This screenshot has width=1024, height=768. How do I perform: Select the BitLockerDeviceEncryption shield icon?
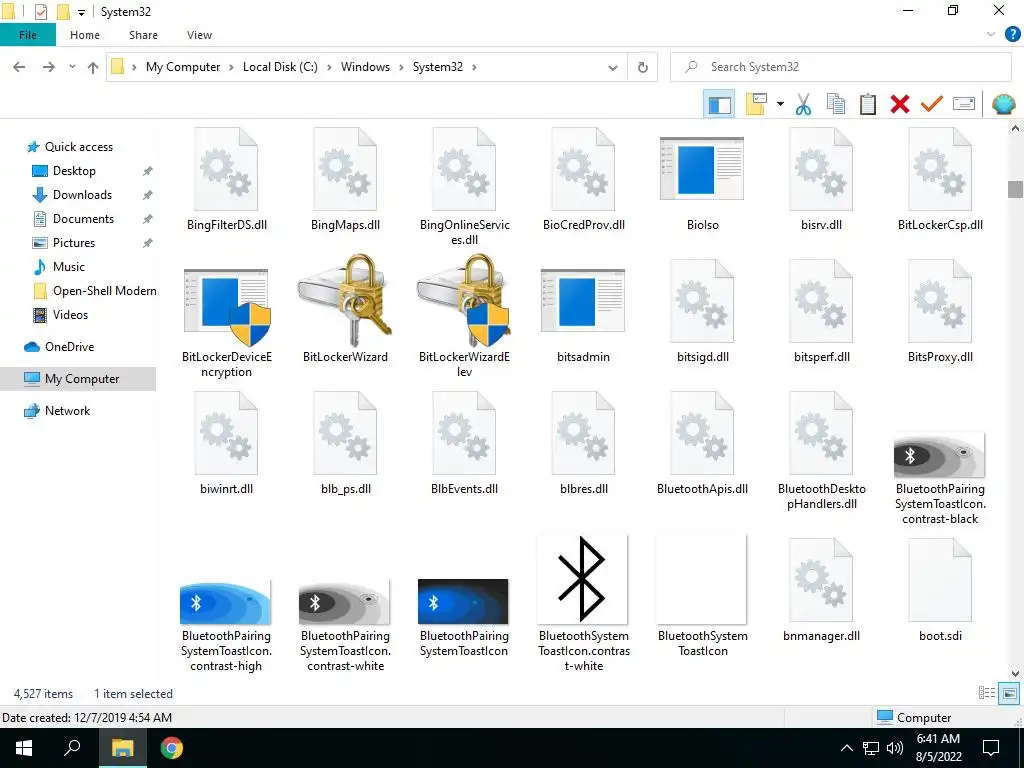pos(226,306)
